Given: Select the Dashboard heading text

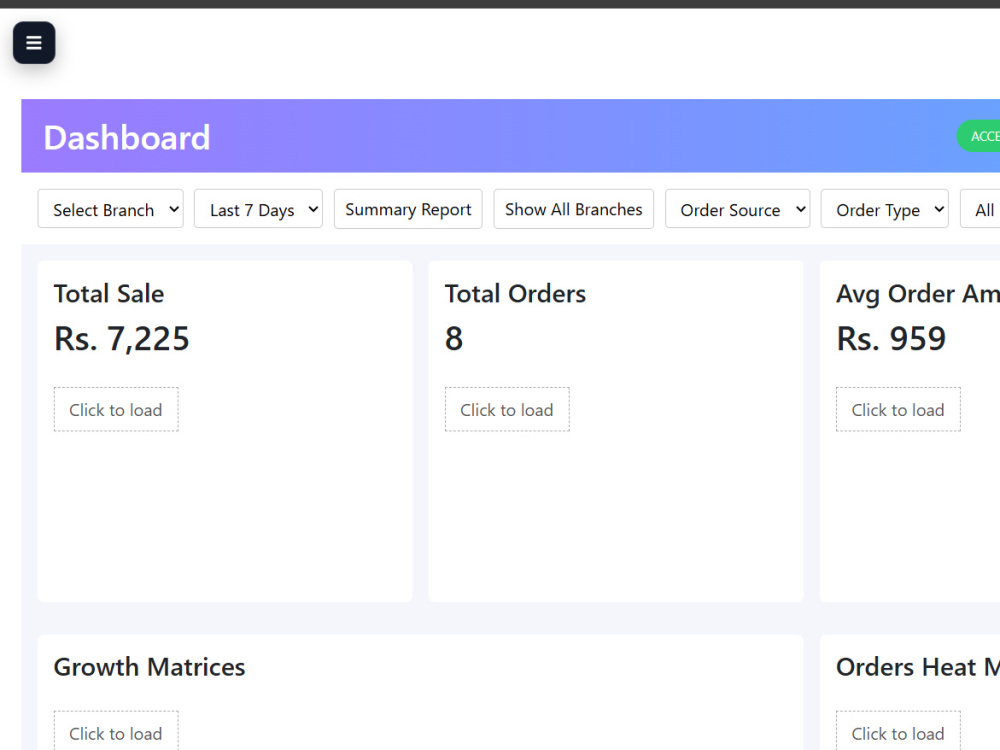Looking at the screenshot, I should [x=127, y=138].
